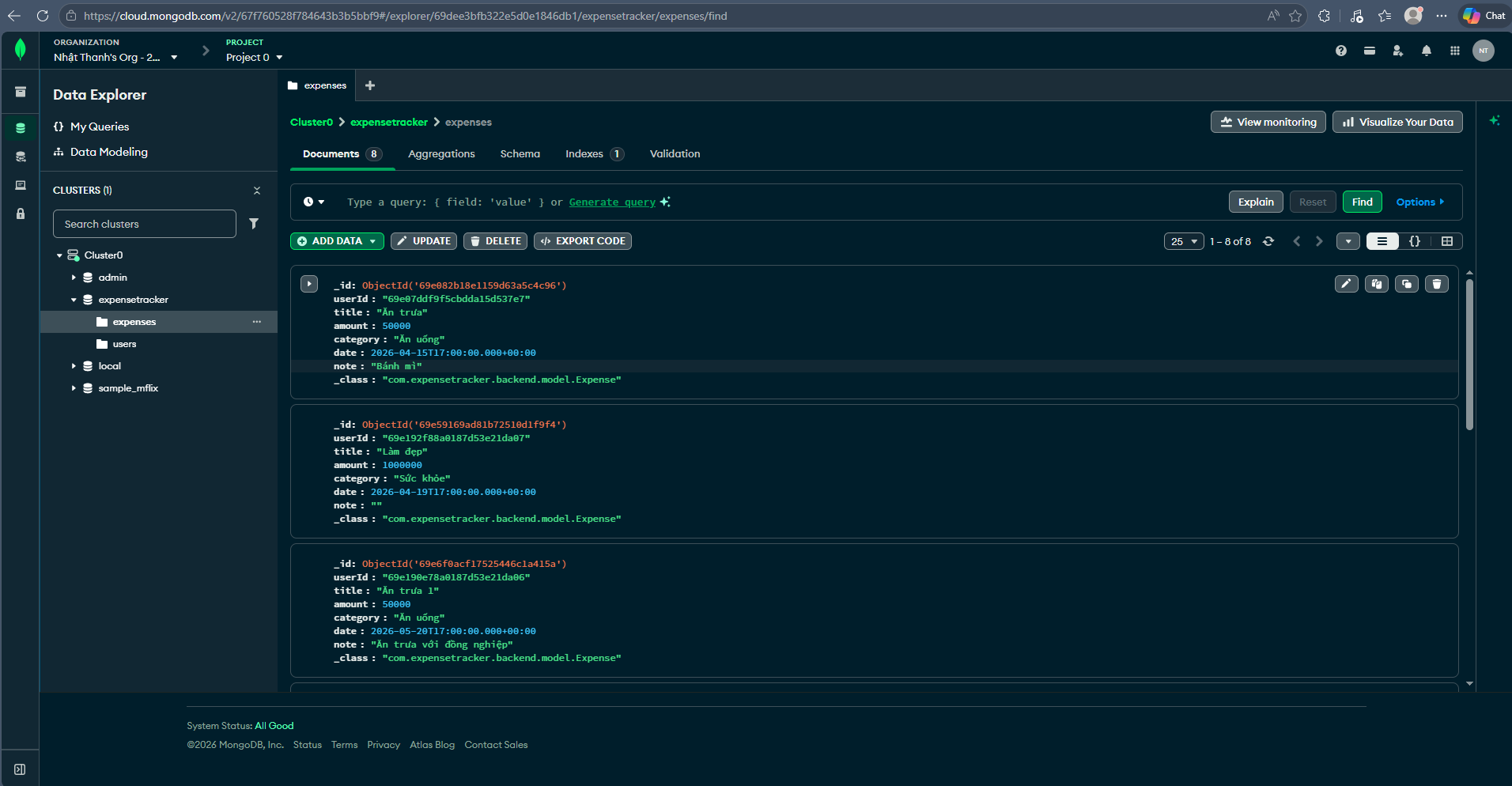Viewport: 1512px width, 786px height.
Task: Open the Organization dropdown
Action: click(115, 57)
